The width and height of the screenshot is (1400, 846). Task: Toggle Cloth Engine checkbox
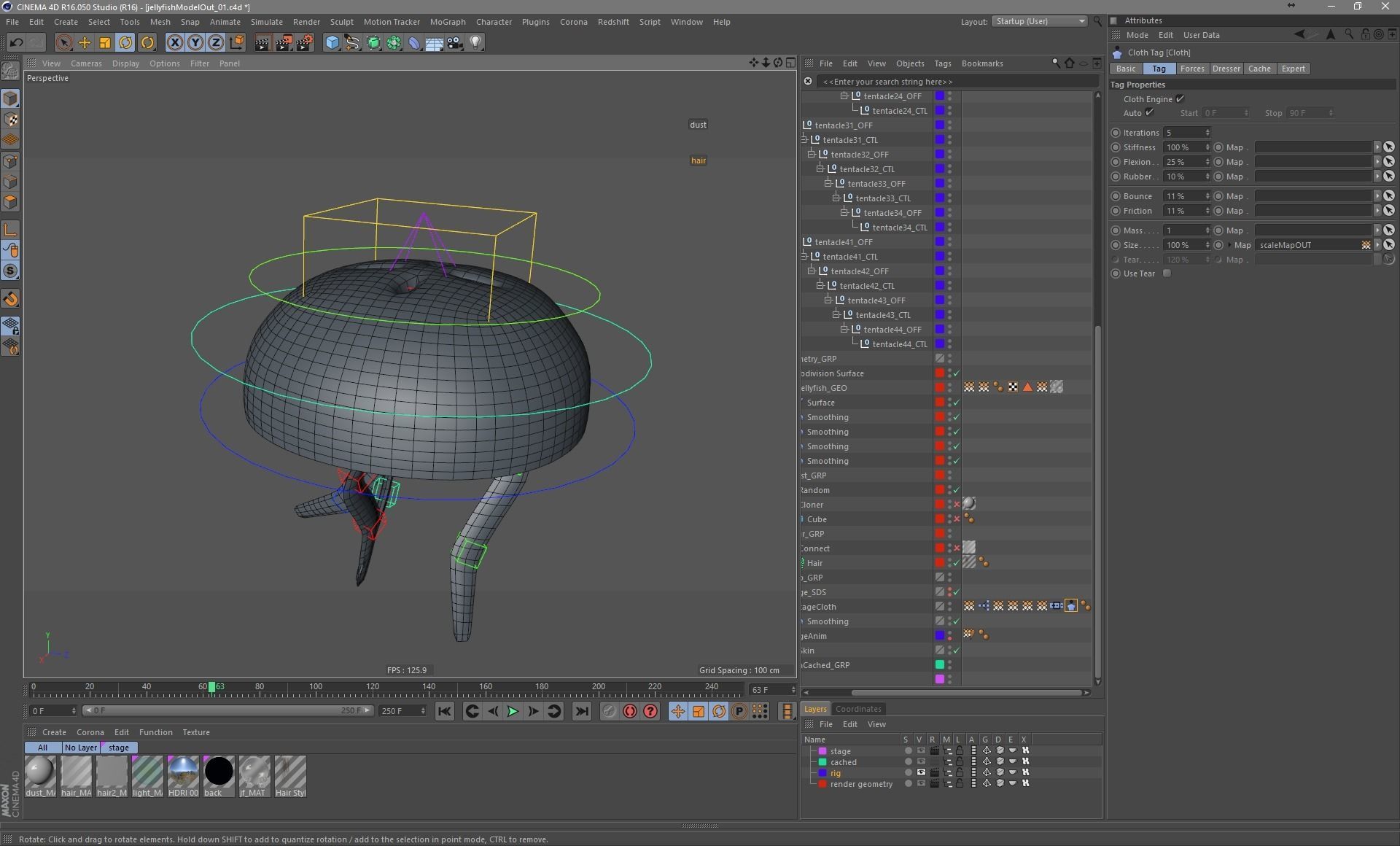(x=1180, y=99)
